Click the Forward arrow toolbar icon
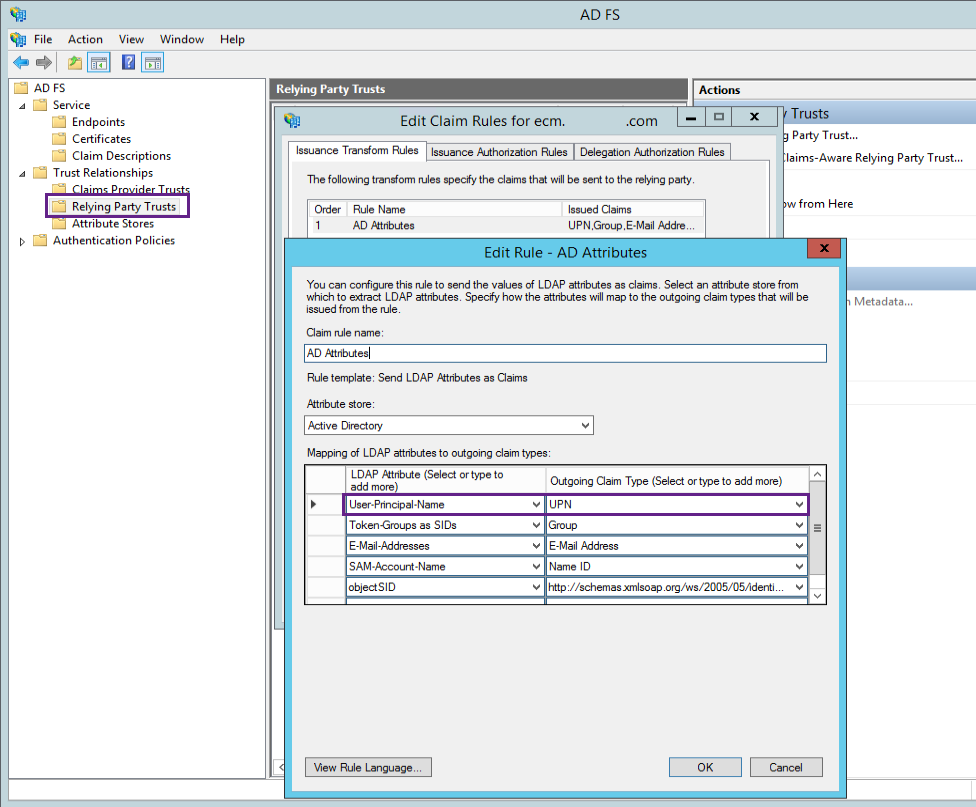Viewport: 976px width, 807px height. coord(44,62)
